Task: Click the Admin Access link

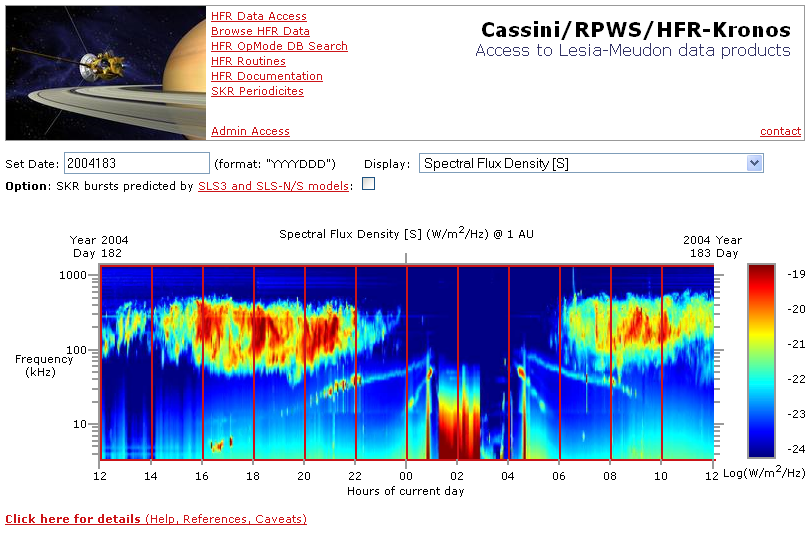Action: (250, 131)
